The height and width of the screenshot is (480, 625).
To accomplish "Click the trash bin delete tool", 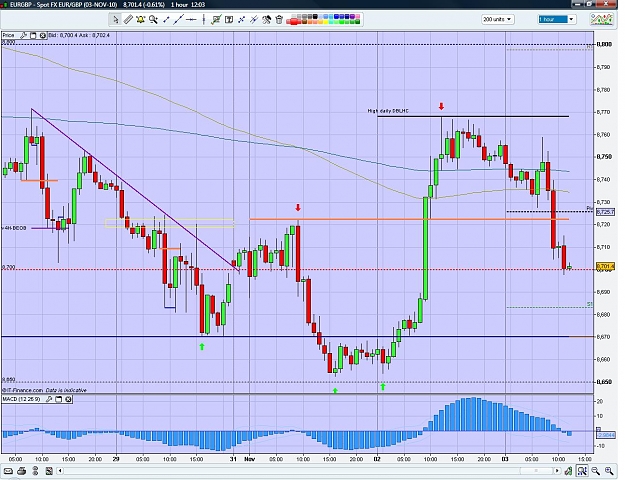I will tap(279, 19).
